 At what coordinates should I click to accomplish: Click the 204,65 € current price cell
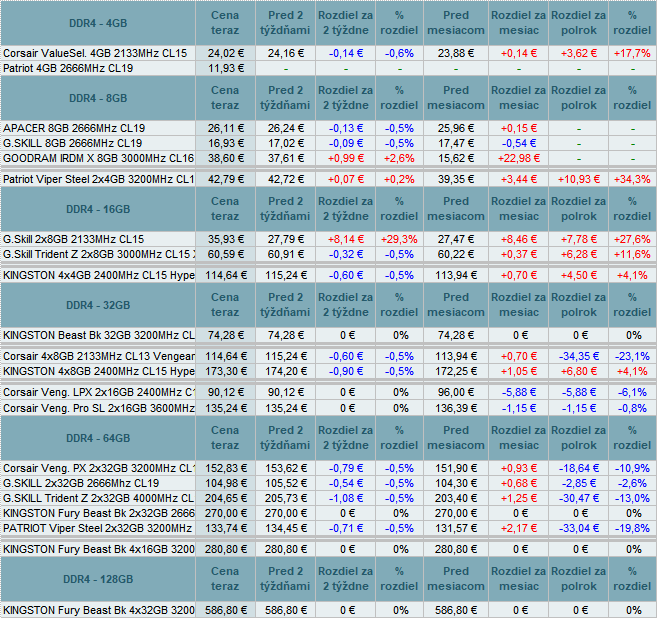point(225,498)
